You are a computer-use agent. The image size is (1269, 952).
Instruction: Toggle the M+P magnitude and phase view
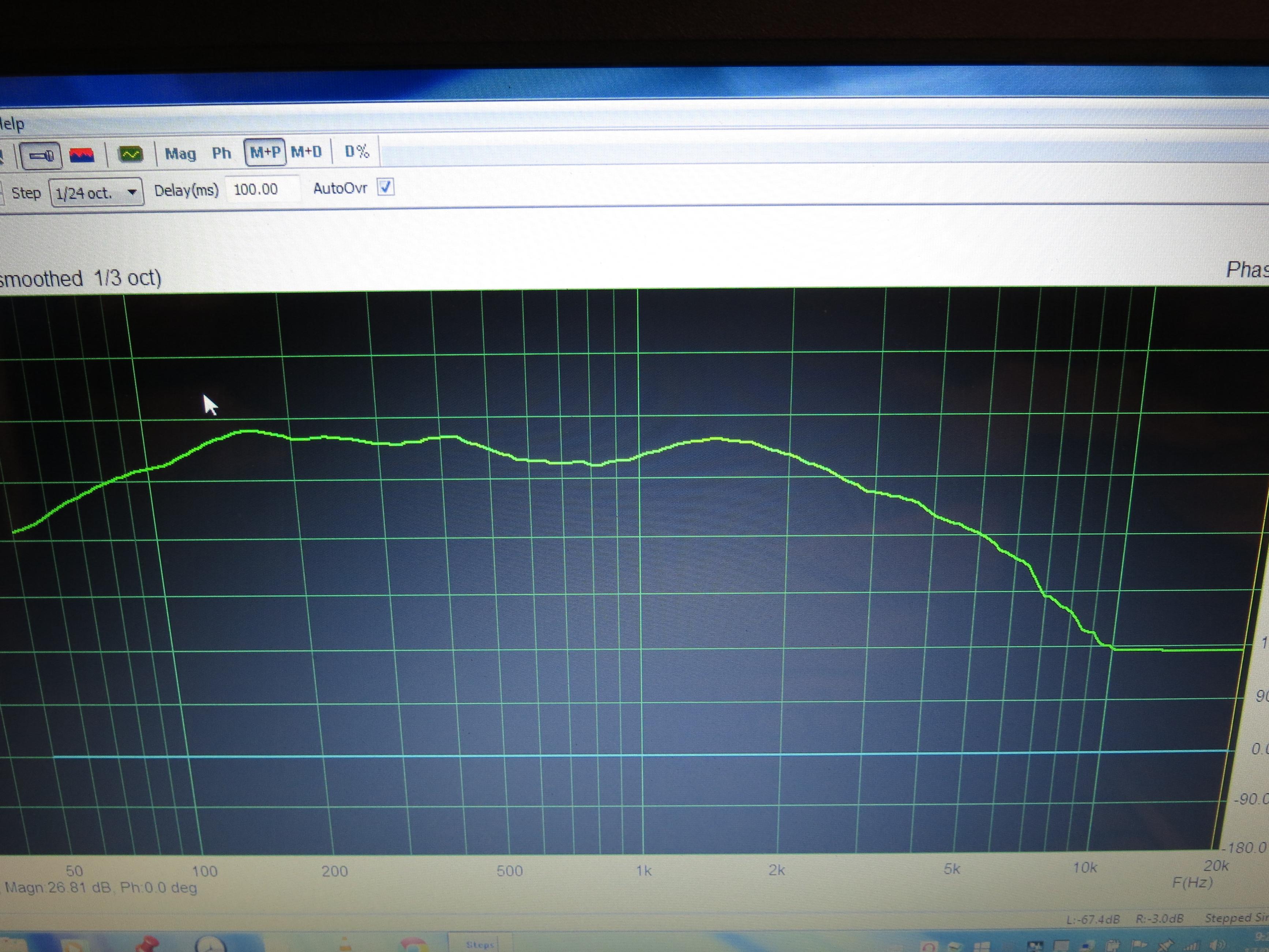(265, 152)
